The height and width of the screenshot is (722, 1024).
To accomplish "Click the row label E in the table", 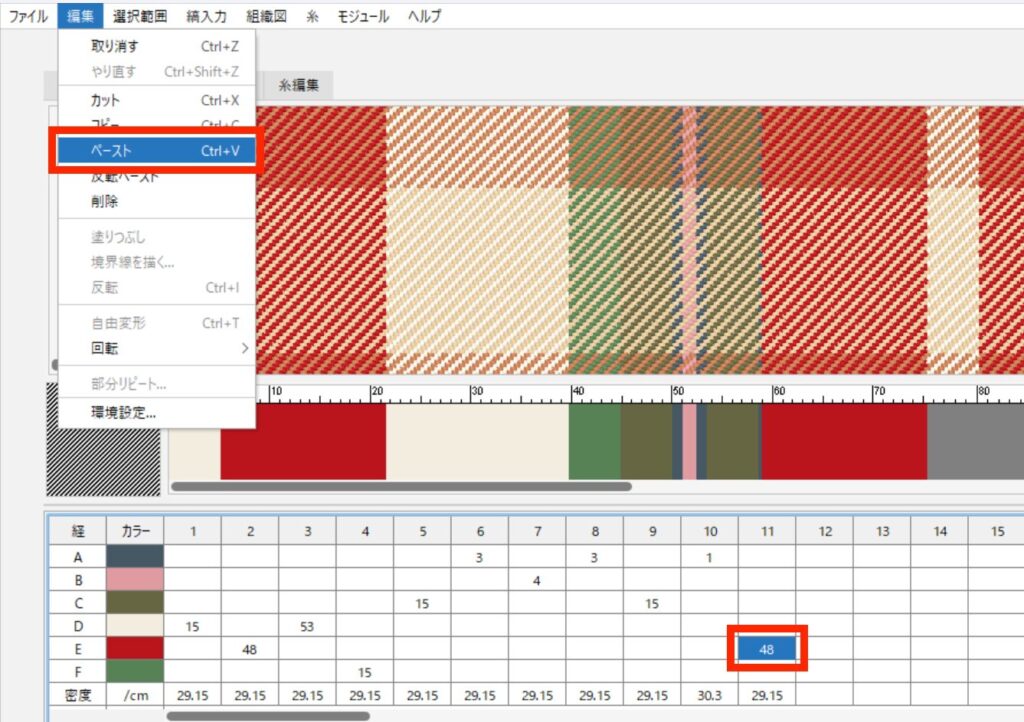I will point(78,649).
